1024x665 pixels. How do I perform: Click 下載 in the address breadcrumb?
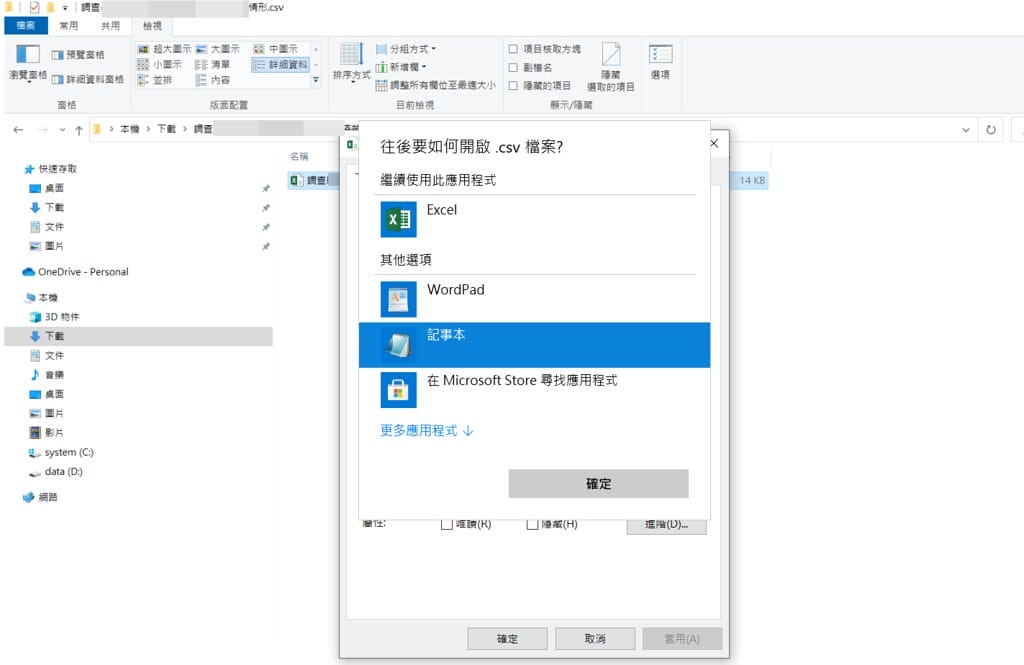[166, 129]
